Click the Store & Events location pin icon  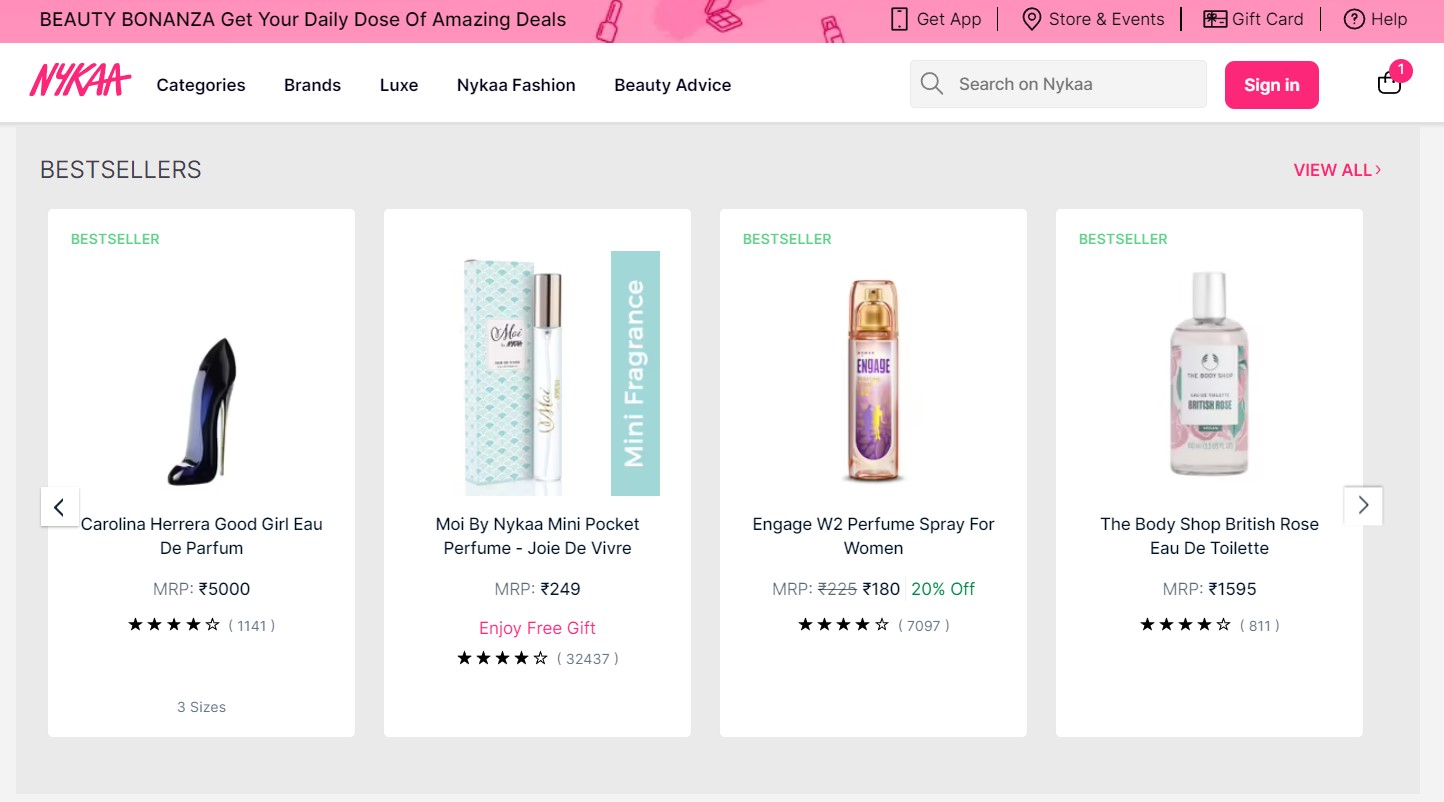pyautogui.click(x=1032, y=19)
